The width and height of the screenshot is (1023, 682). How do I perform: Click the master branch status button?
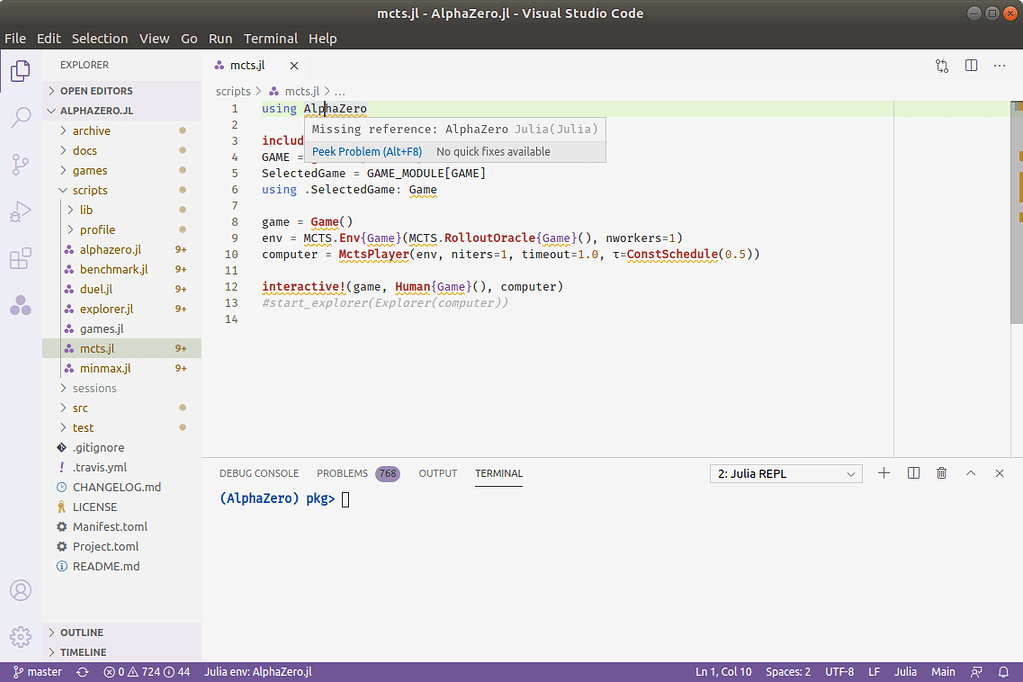[37, 672]
